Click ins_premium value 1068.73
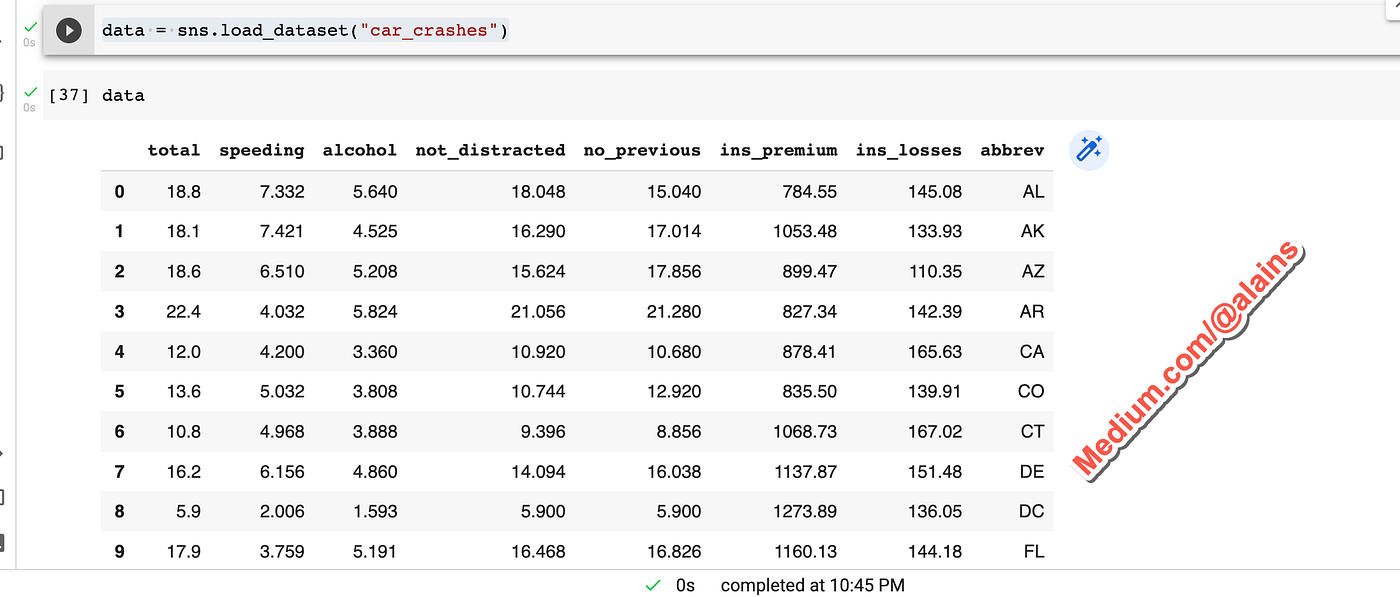1400x597 pixels. (x=806, y=431)
